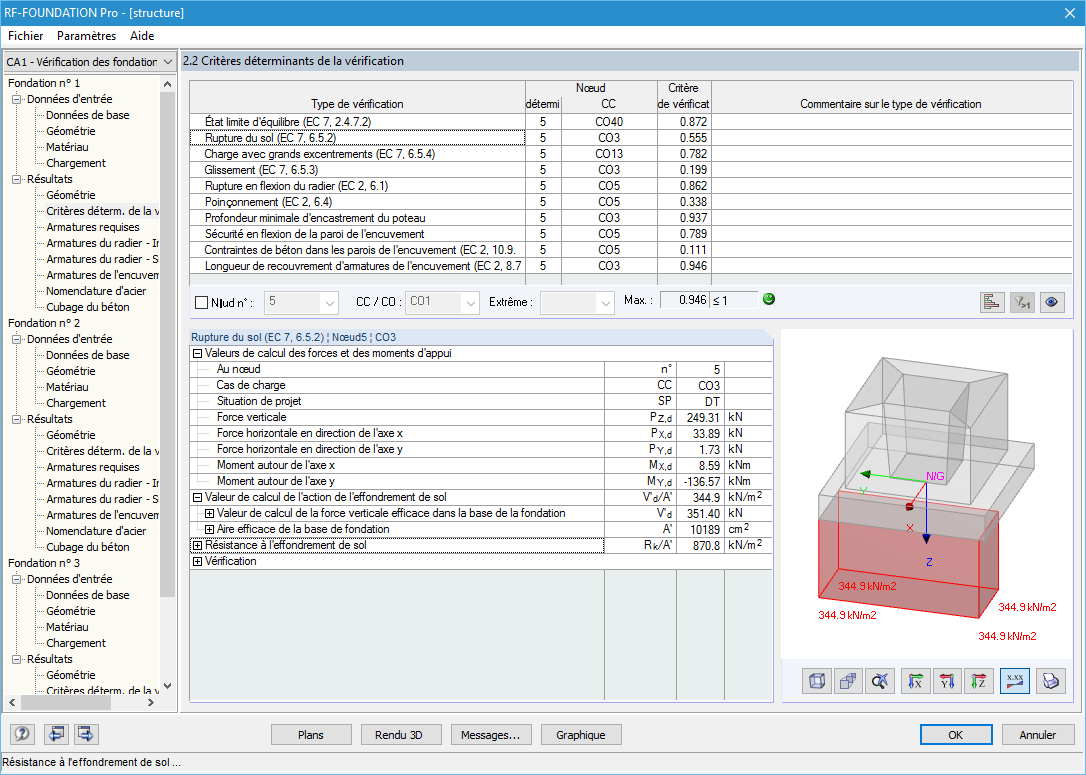Click the funnel filter >1 icon
This screenshot has height=775, width=1086.
pos(1022,302)
